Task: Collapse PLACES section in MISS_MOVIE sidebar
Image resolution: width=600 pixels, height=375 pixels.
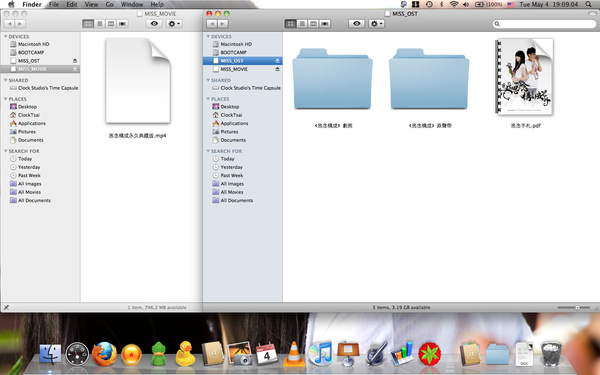Action: pos(6,99)
